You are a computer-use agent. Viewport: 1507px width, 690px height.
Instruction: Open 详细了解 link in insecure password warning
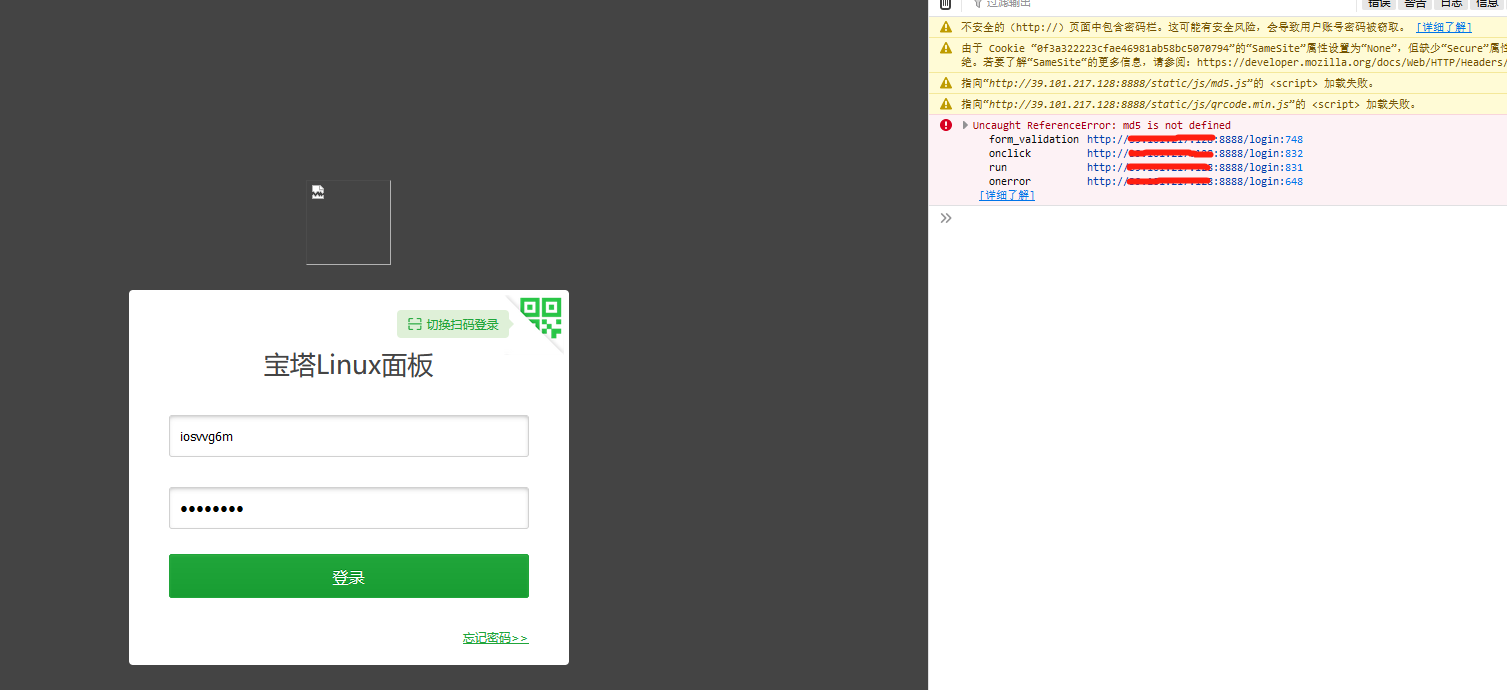click(1443, 27)
